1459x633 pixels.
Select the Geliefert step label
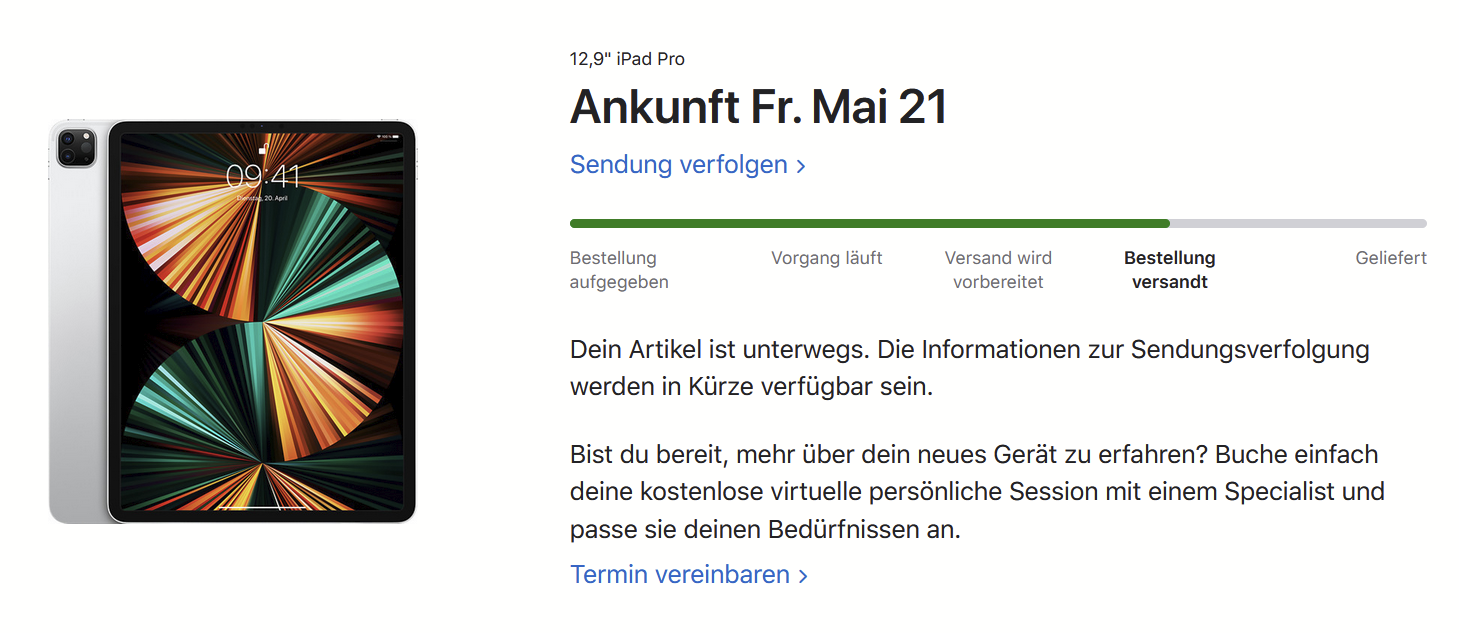(x=1391, y=258)
